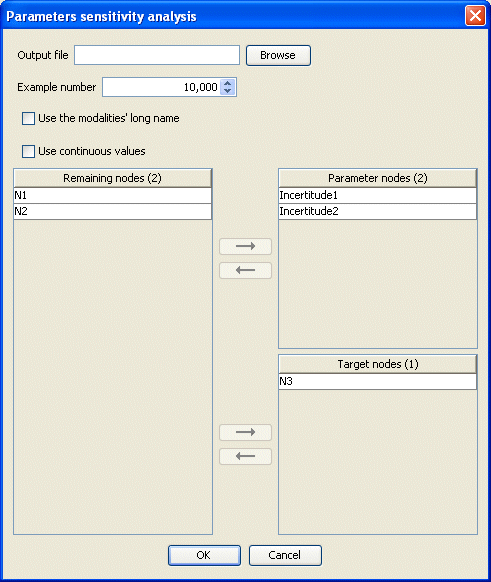Viewport: 491px width, 582px height.
Task: Decrease Example number with down spinner arrow
Action: coord(228,91)
